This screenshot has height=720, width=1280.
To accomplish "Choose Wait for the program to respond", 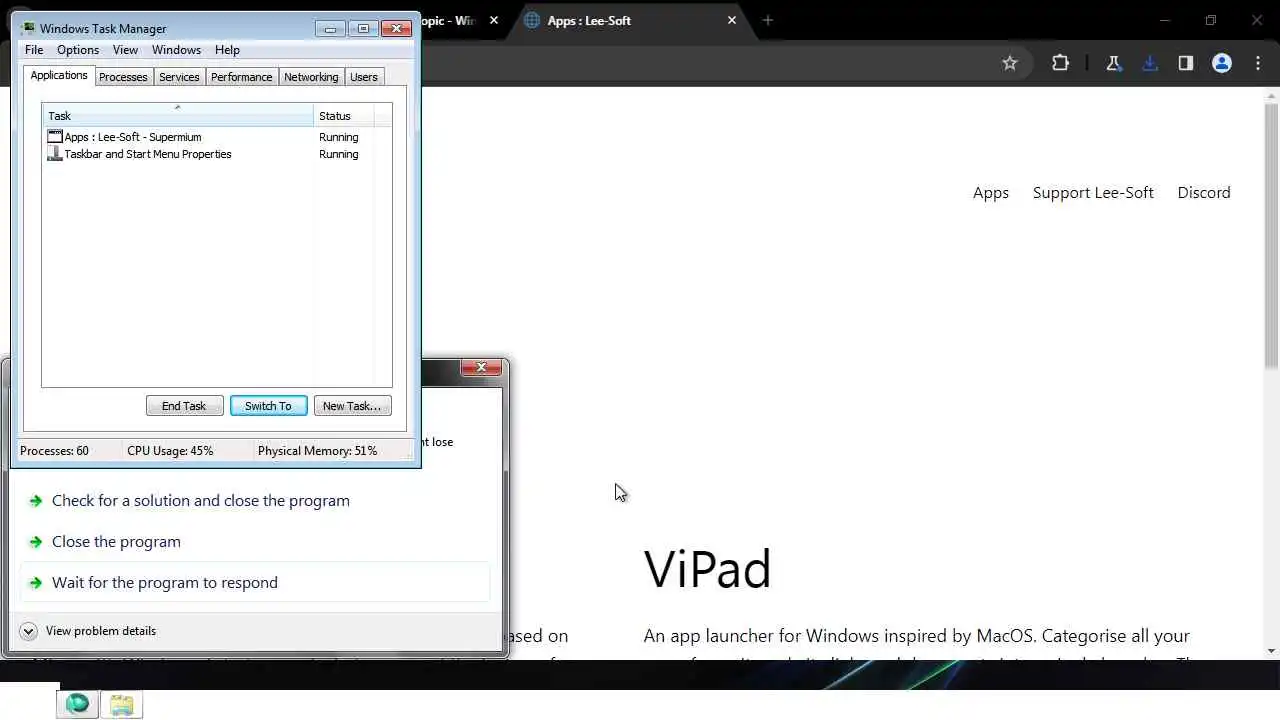I will point(255,583).
